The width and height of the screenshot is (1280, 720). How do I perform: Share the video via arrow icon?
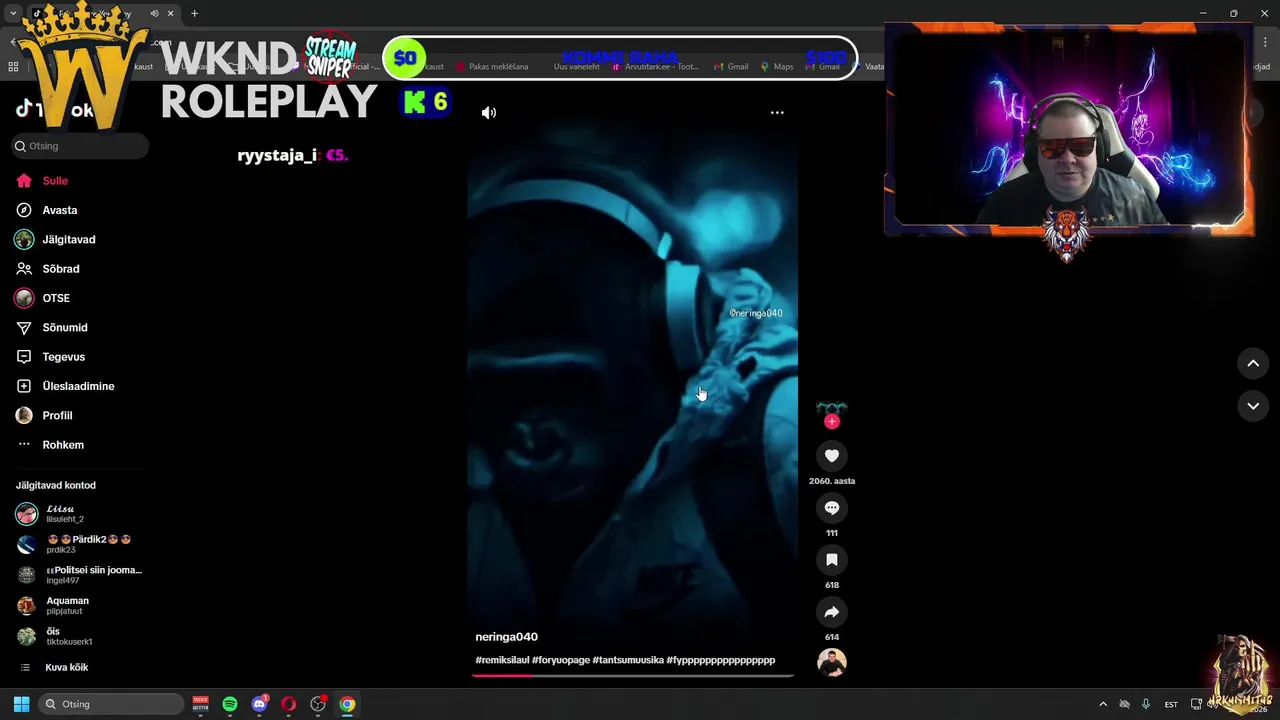[x=831, y=612]
